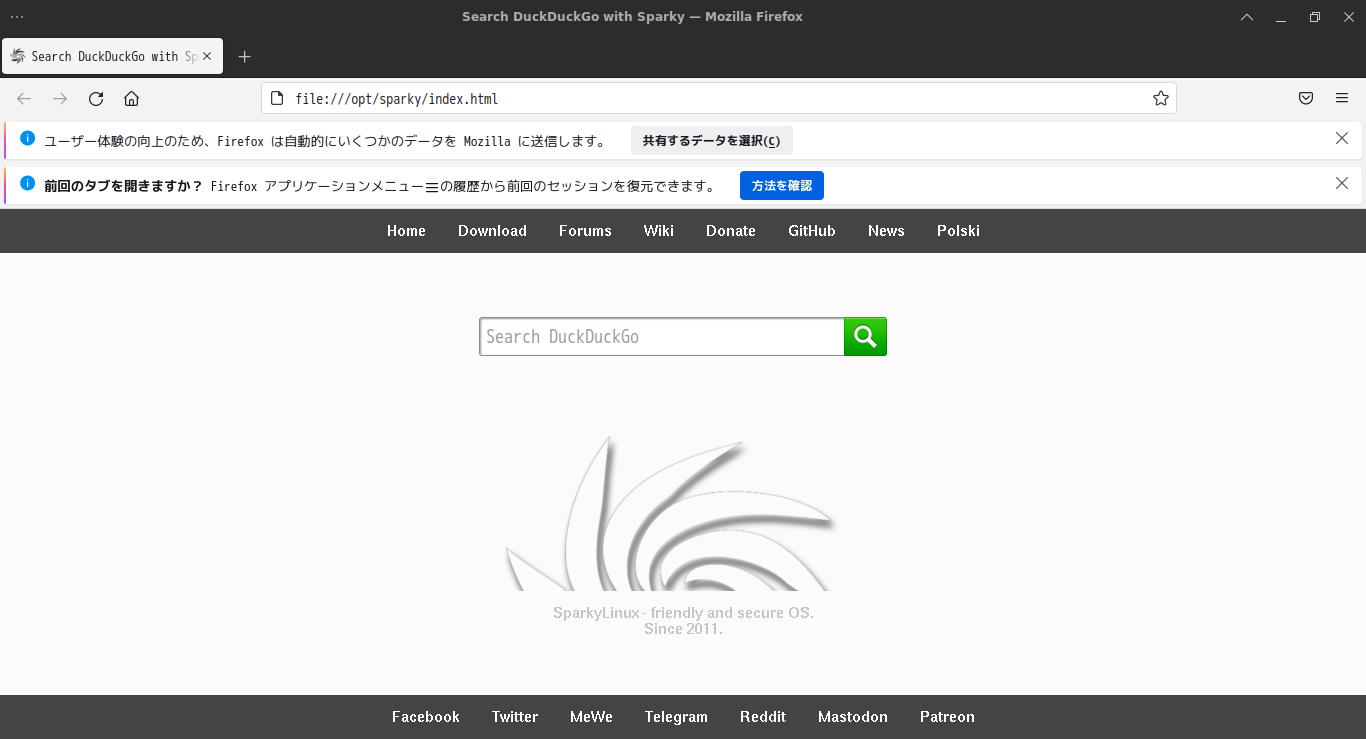The width and height of the screenshot is (1366, 739).
Task: Reload the page with the refresh icon
Action: point(96,98)
